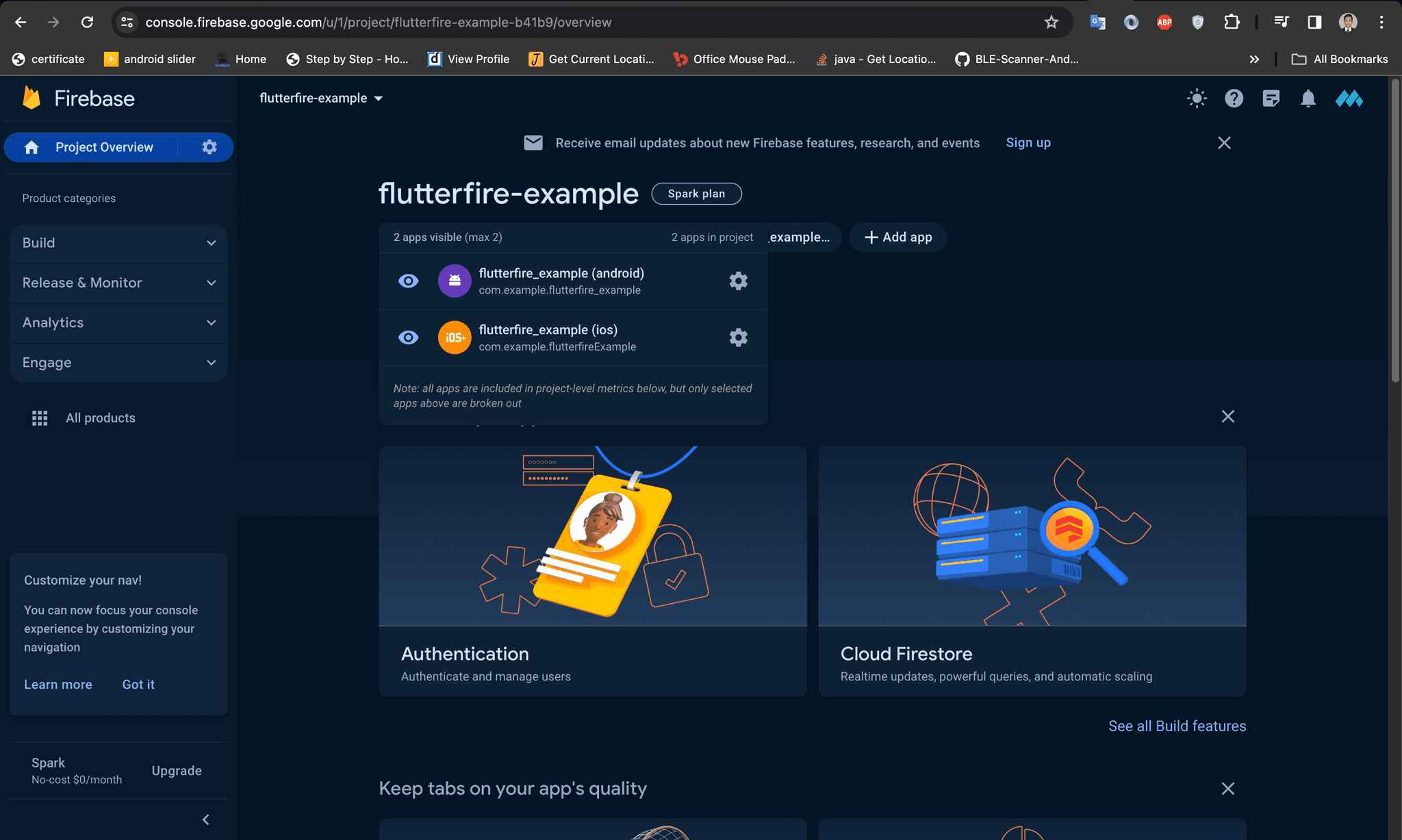Click Sign up for email updates
Image resolution: width=1402 pixels, height=840 pixels.
click(x=1028, y=142)
